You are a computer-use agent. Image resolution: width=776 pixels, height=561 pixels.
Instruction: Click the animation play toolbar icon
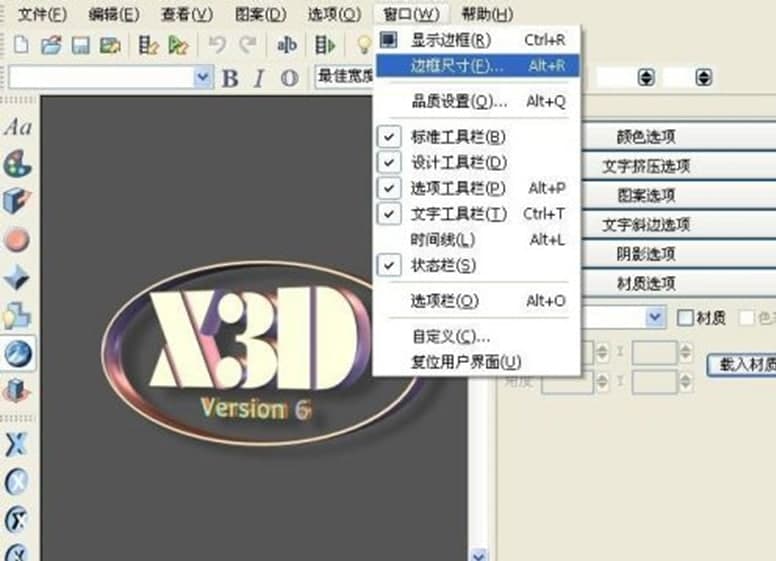[325, 45]
